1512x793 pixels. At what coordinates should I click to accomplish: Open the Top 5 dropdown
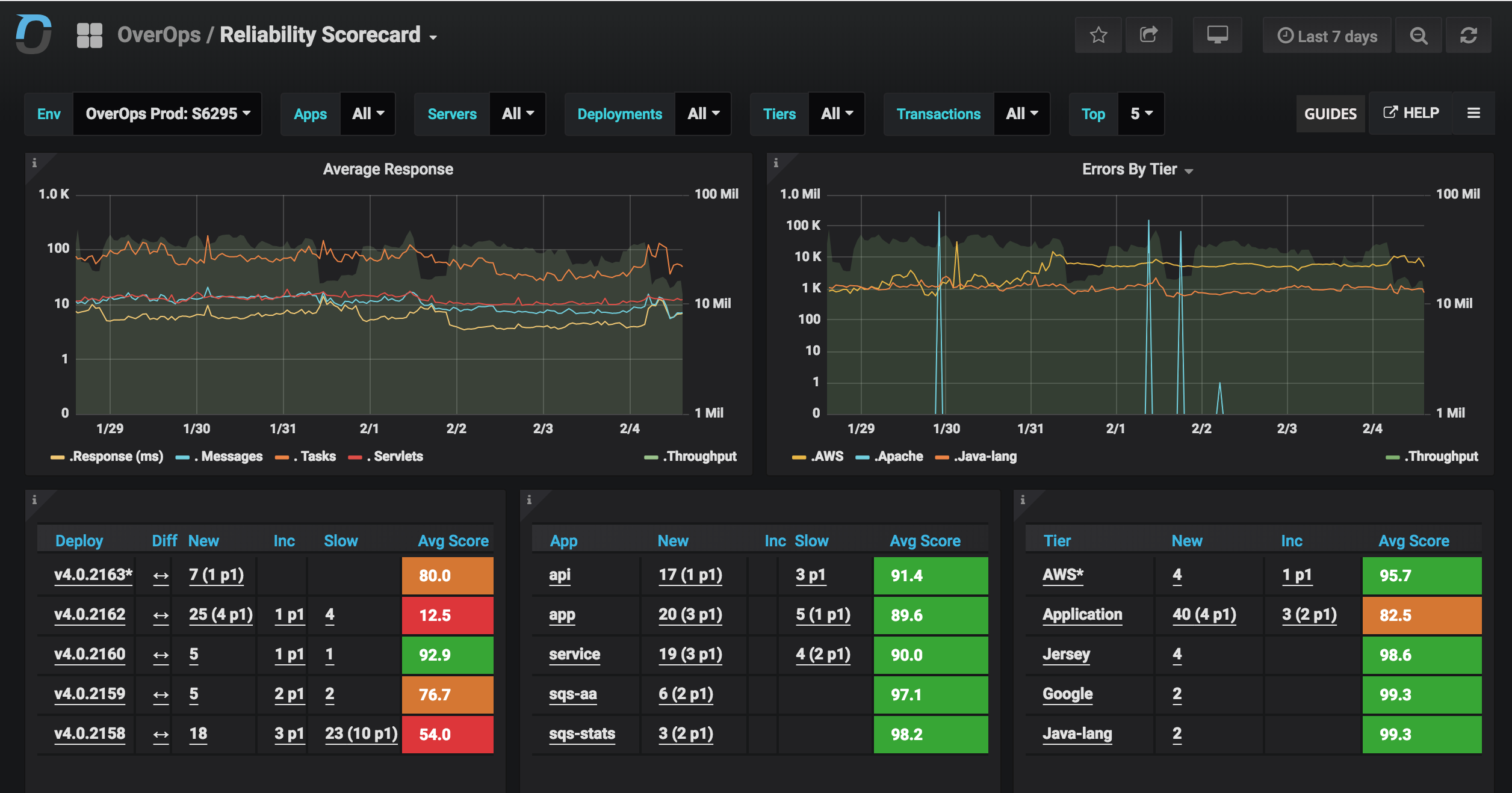[1141, 114]
